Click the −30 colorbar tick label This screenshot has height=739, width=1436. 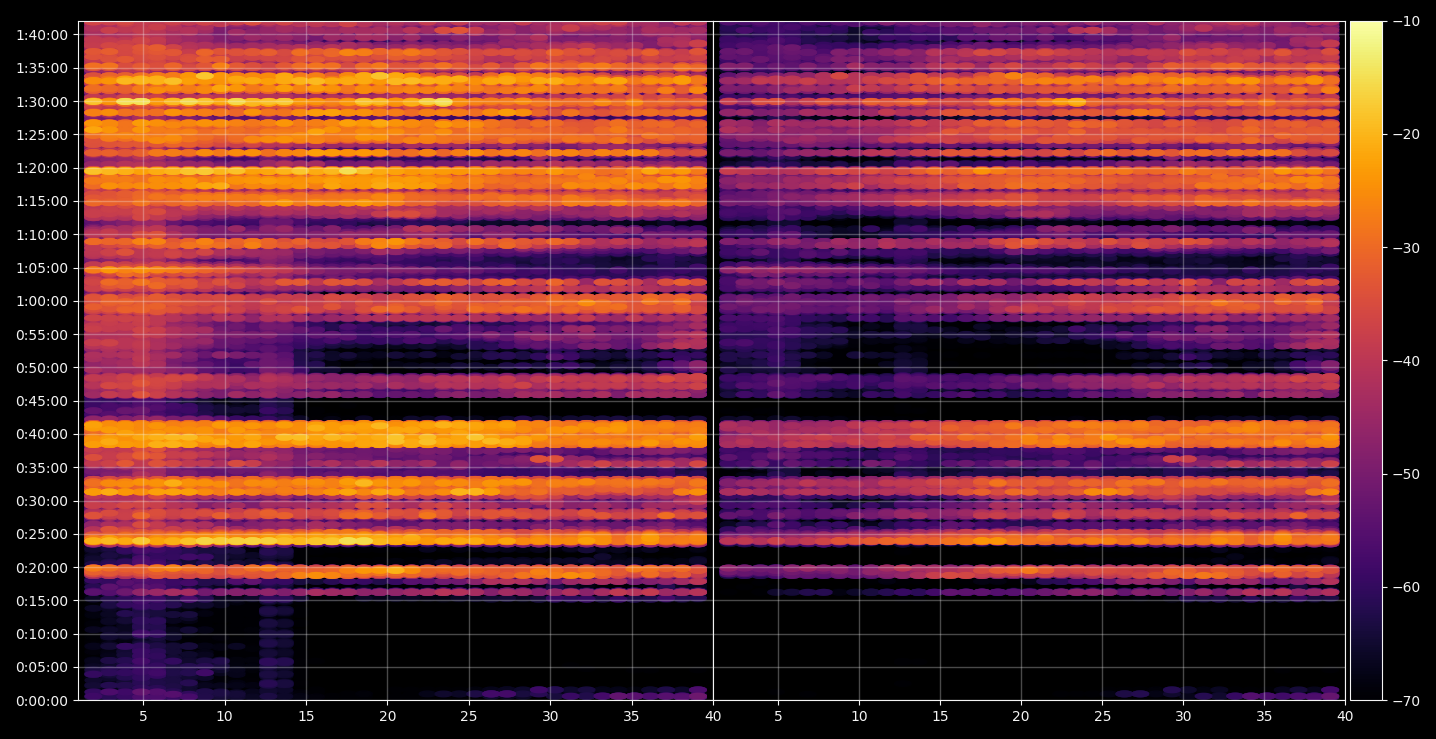(x=1406, y=248)
